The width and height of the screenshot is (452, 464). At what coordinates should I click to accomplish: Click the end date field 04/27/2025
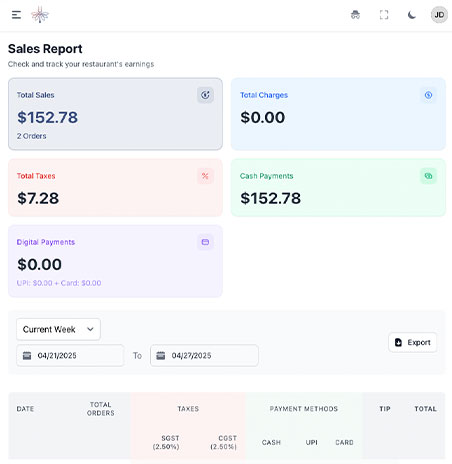pyautogui.click(x=204, y=356)
